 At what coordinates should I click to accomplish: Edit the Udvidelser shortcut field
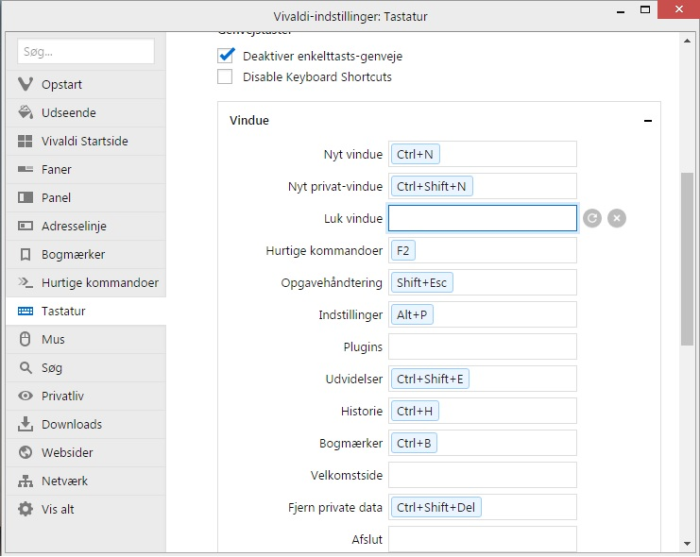[482, 379]
